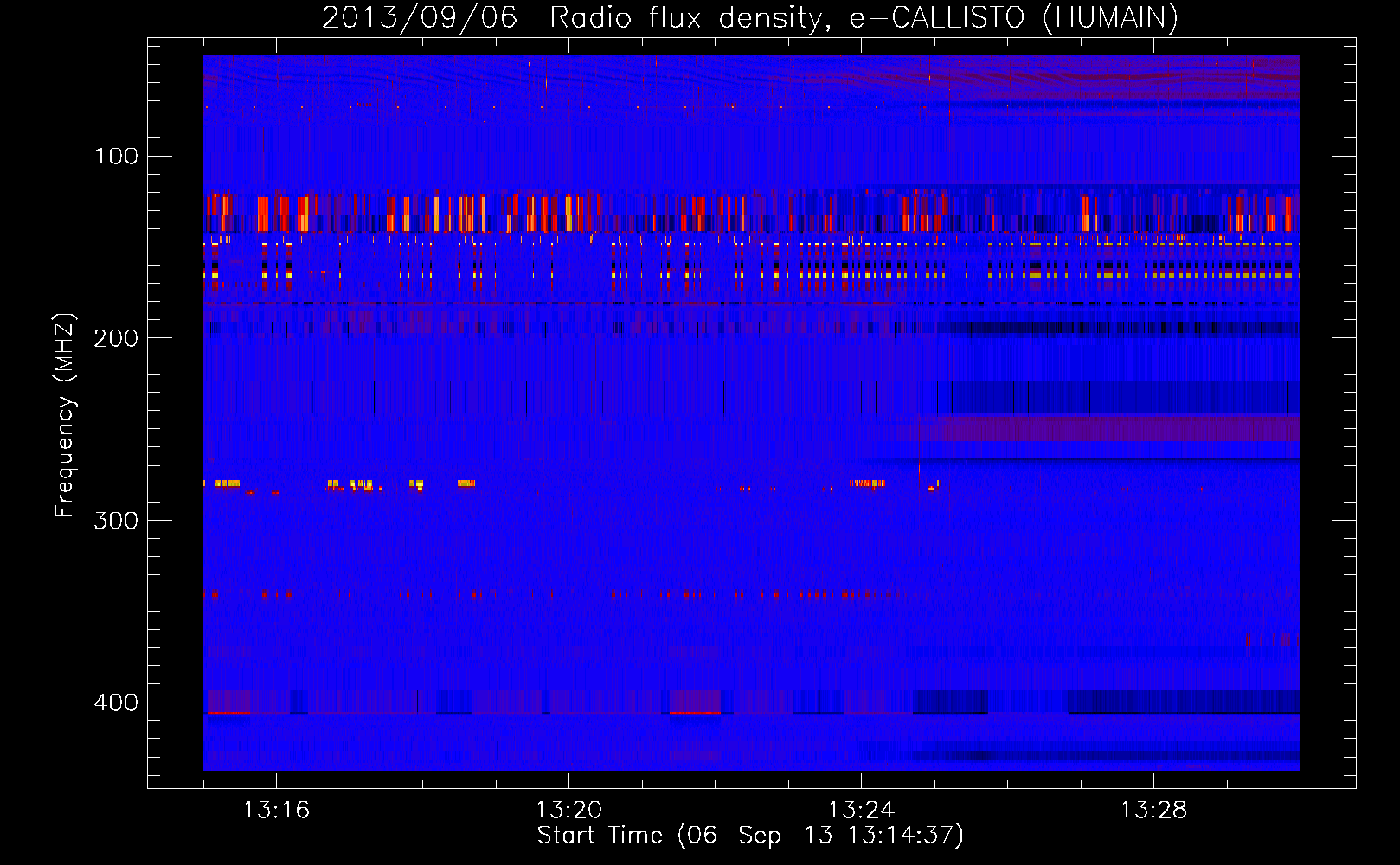Click the "Start Time (06-Sep-13 13:14:37)" label
The image size is (1400, 865).
point(750,836)
